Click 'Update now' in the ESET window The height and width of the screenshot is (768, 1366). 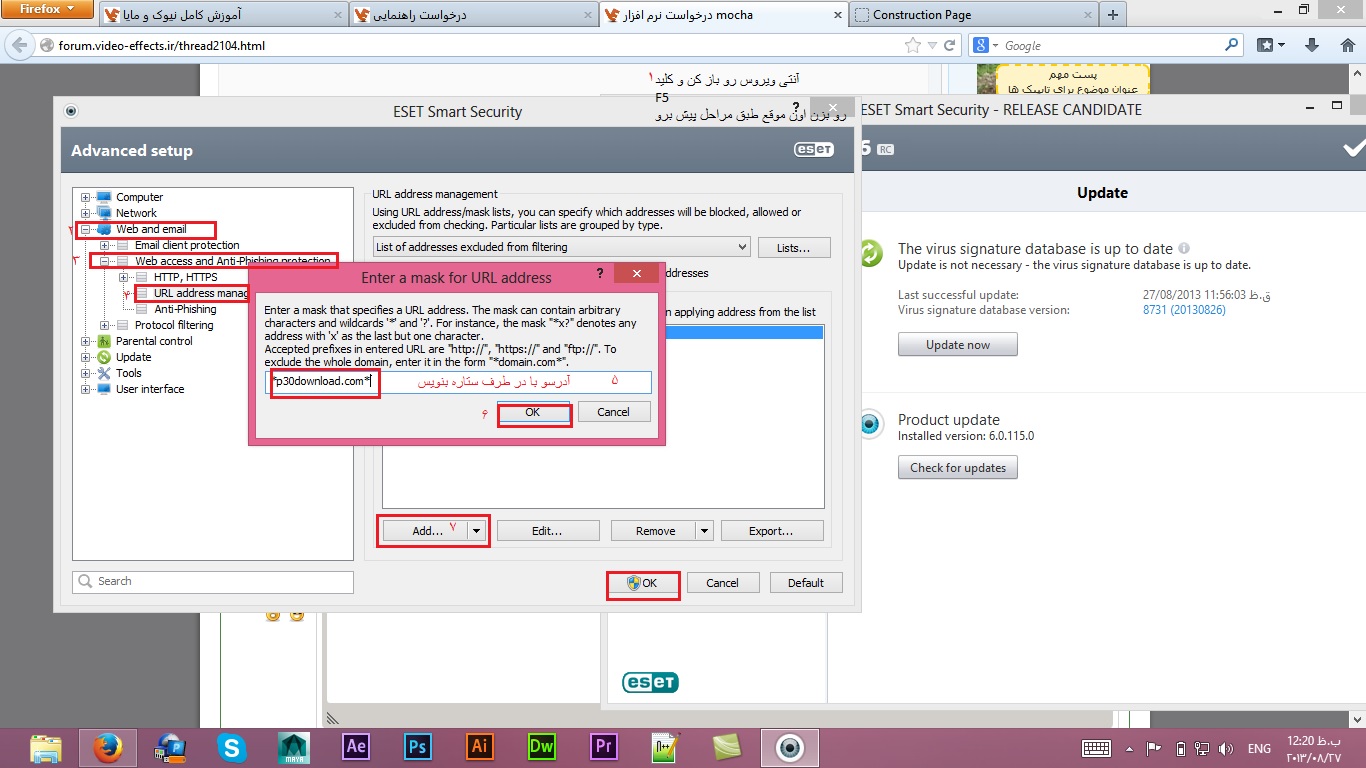pos(958,345)
